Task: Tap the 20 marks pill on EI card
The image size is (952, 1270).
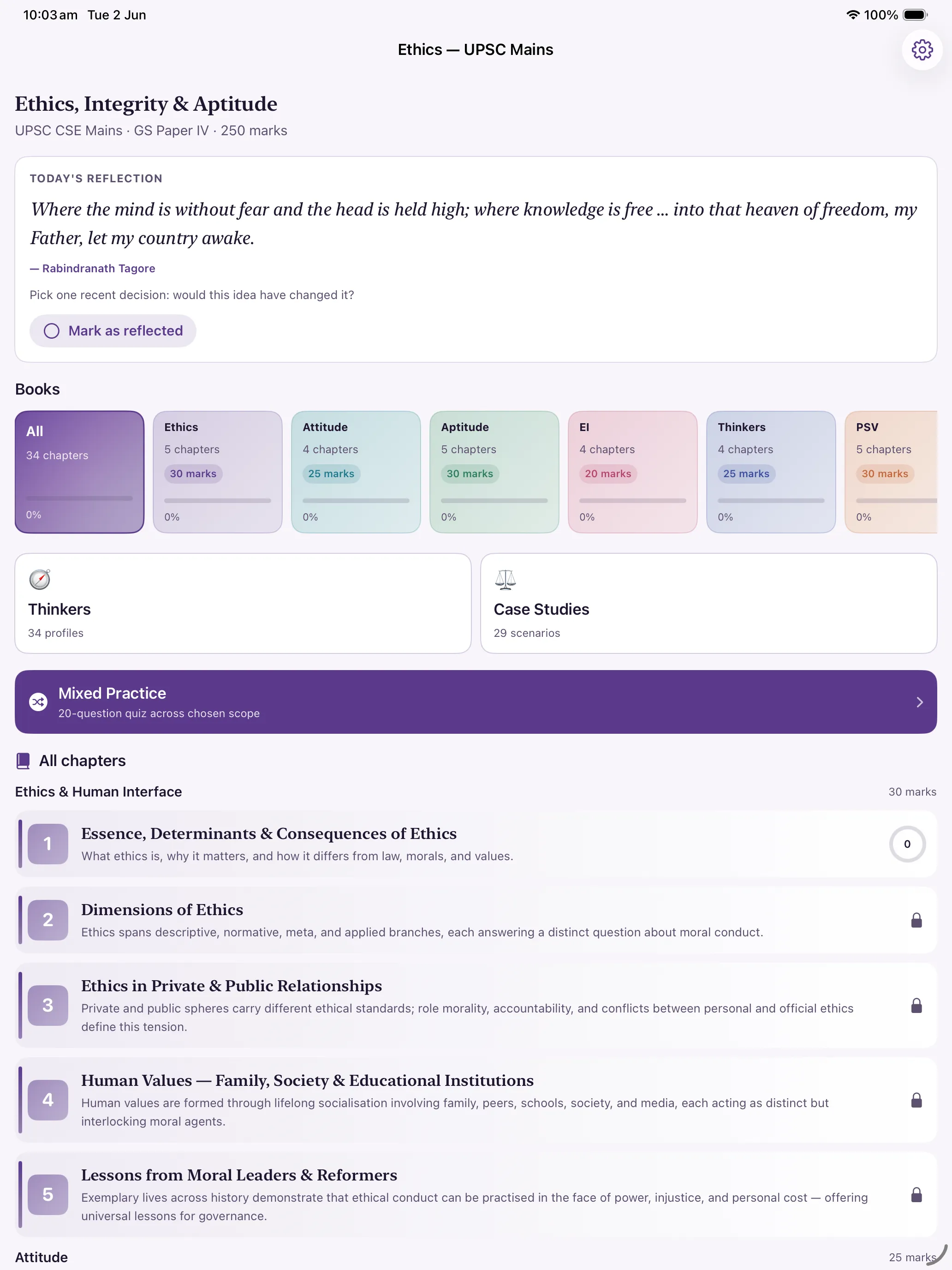Action: [608, 473]
